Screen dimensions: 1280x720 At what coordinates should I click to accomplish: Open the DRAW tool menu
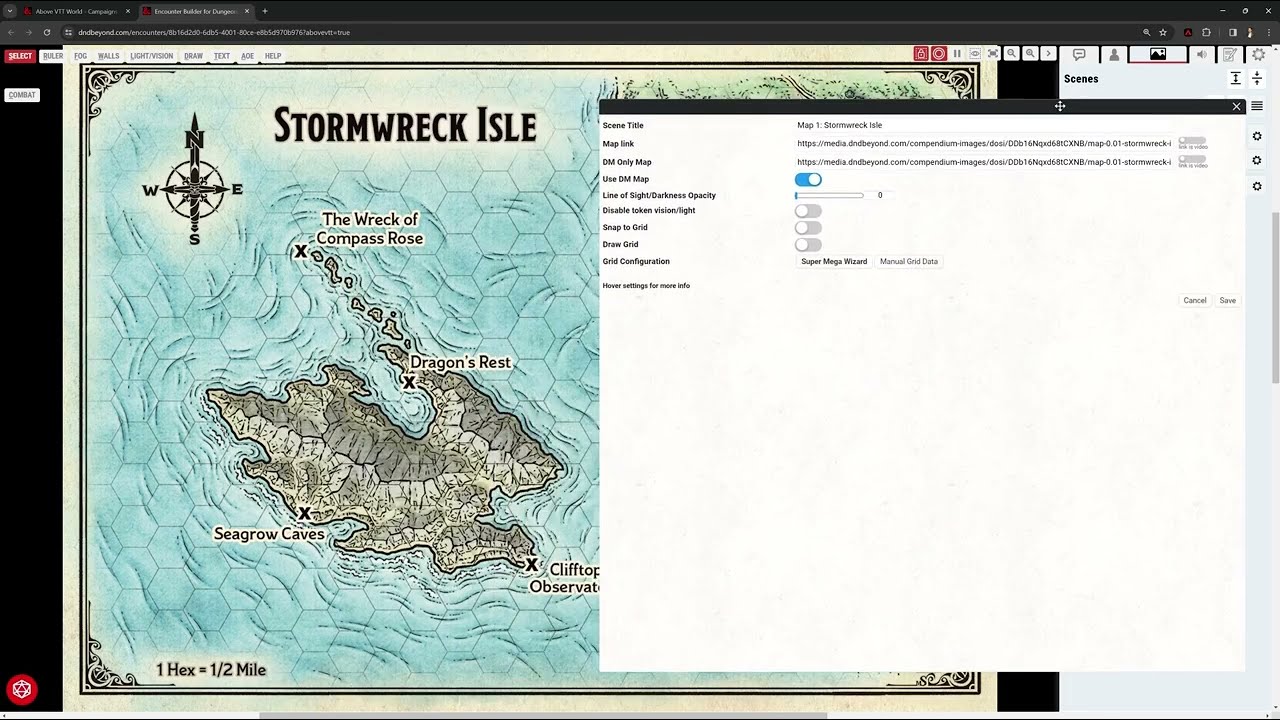pyautogui.click(x=194, y=56)
